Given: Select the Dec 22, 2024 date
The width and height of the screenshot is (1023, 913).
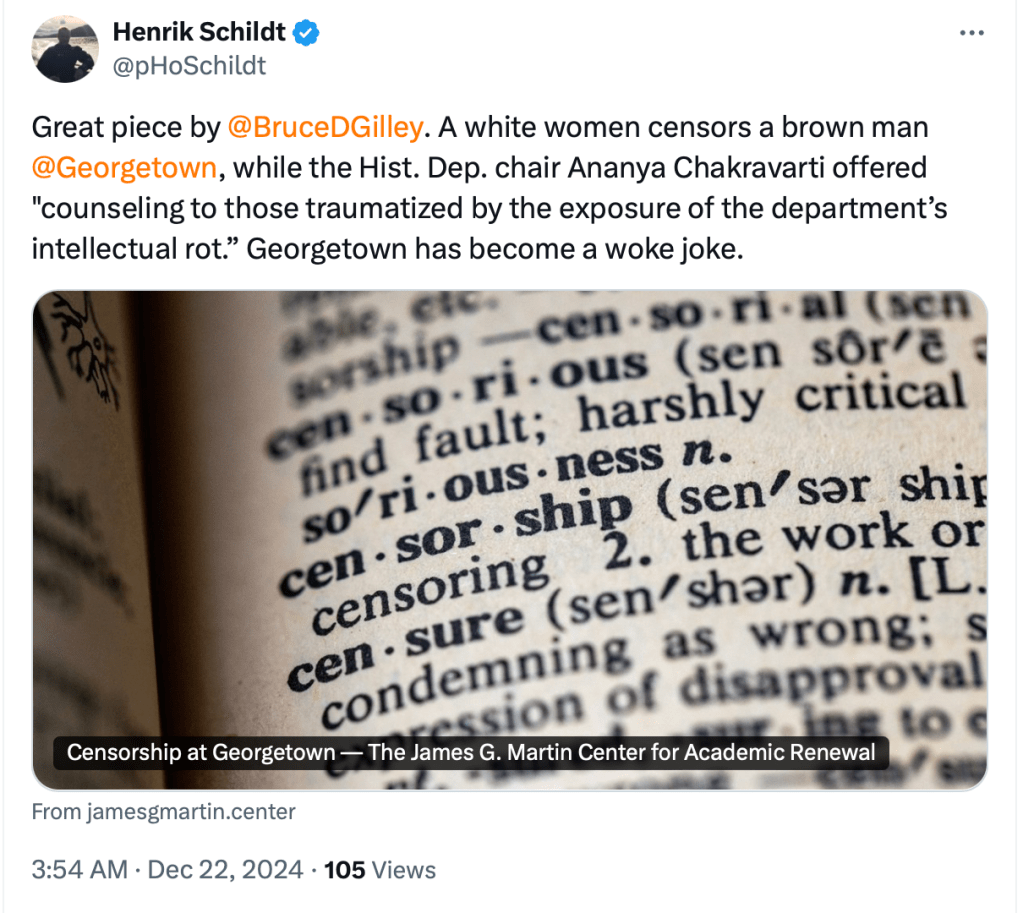Looking at the screenshot, I should tap(225, 870).
